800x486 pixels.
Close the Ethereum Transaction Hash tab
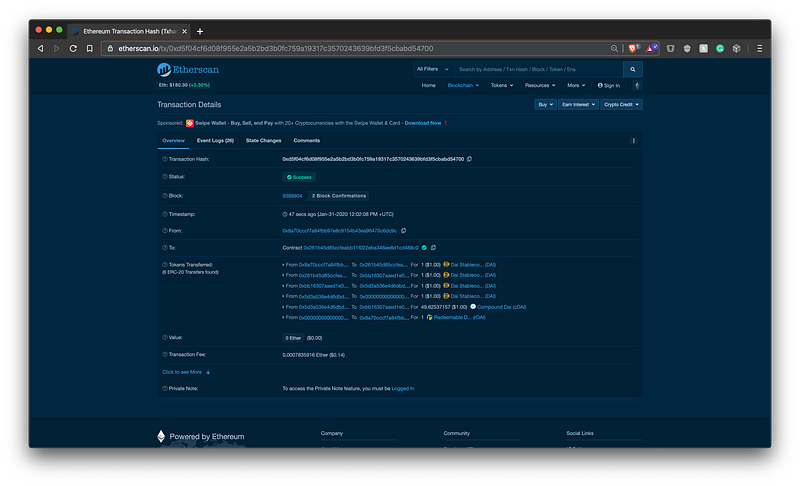point(184,31)
